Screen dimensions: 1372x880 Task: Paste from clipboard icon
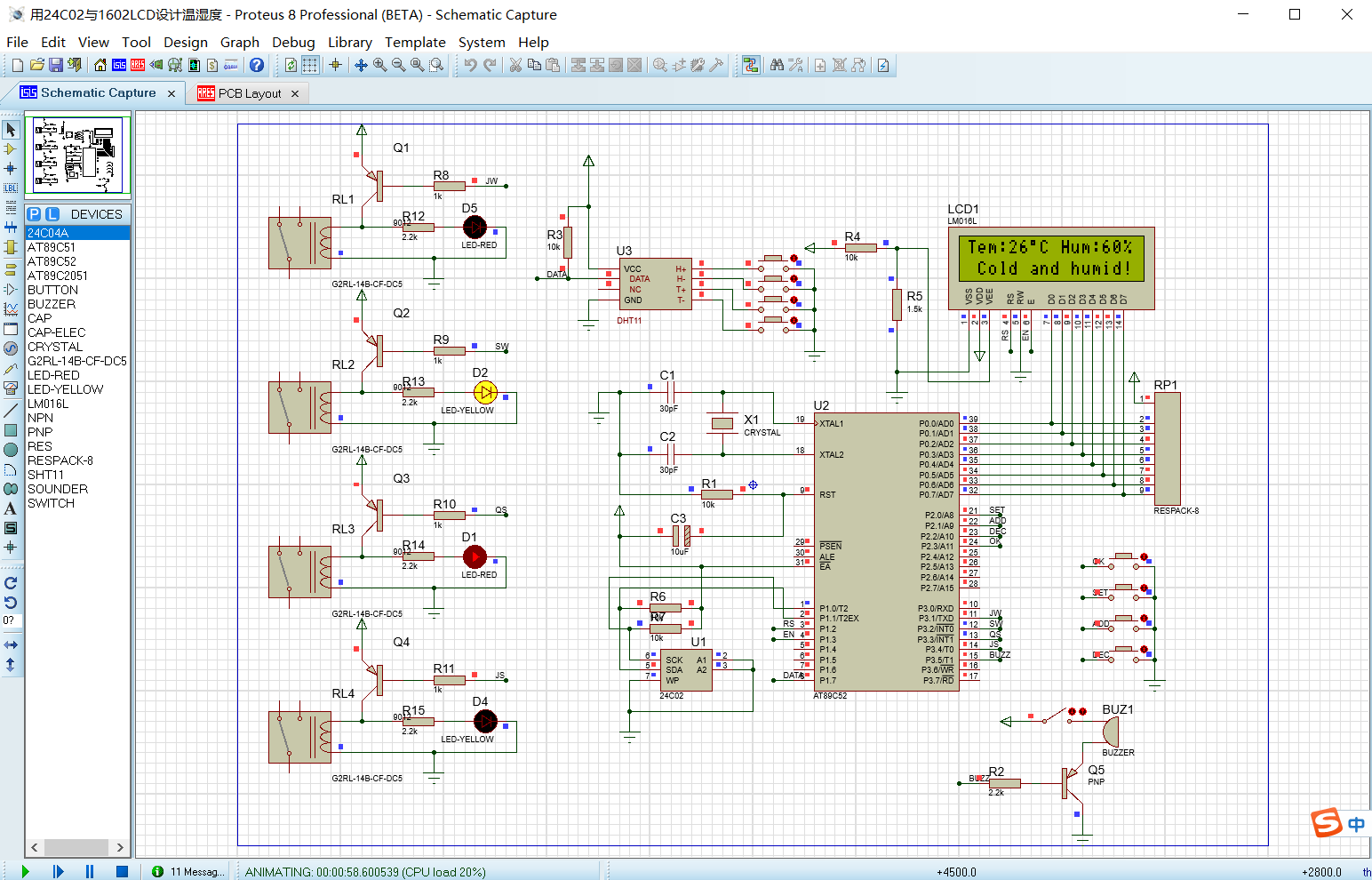553,65
